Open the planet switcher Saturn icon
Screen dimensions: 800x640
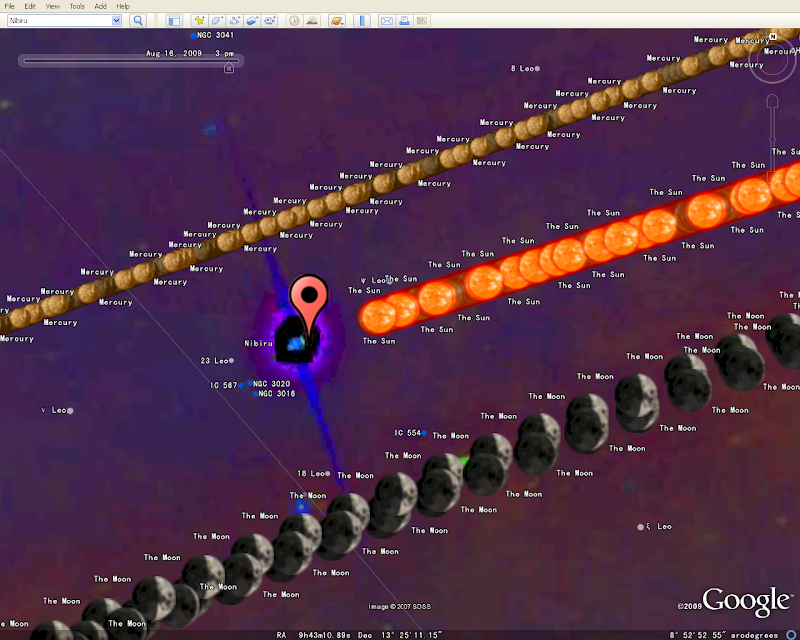[x=337, y=20]
